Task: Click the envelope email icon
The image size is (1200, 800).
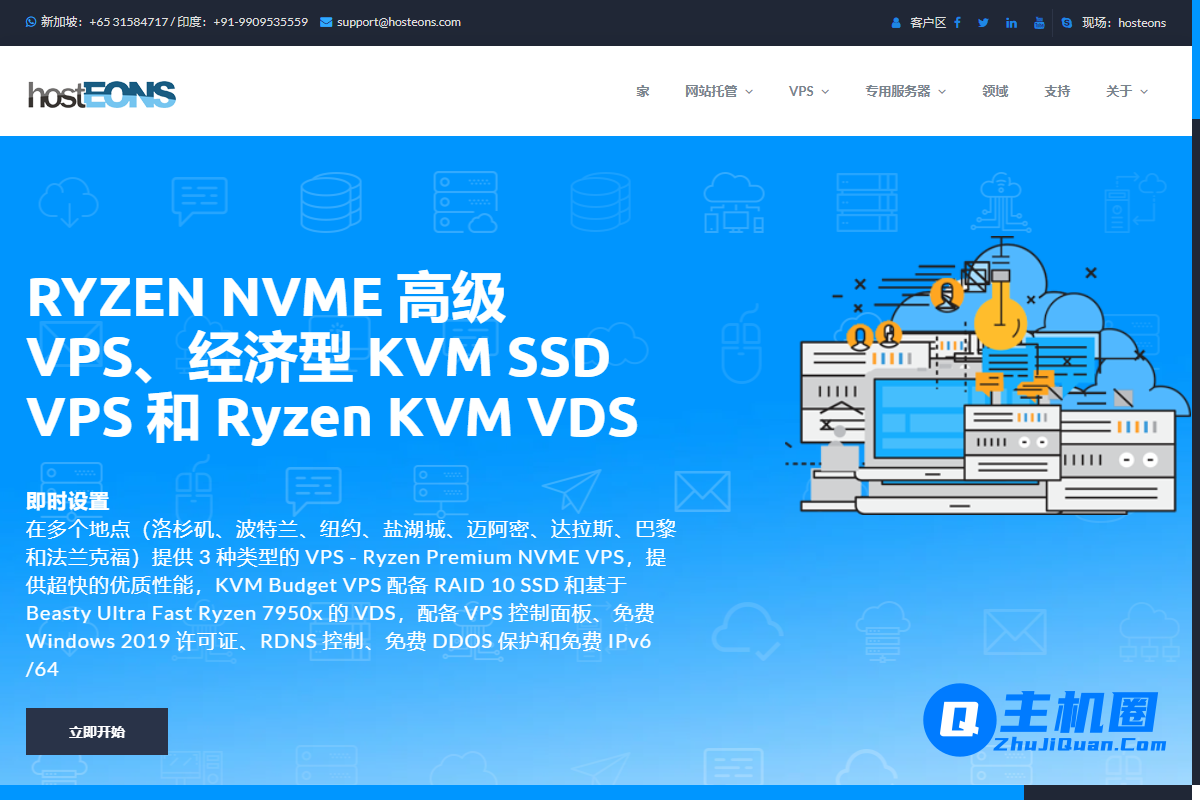Action: click(326, 22)
